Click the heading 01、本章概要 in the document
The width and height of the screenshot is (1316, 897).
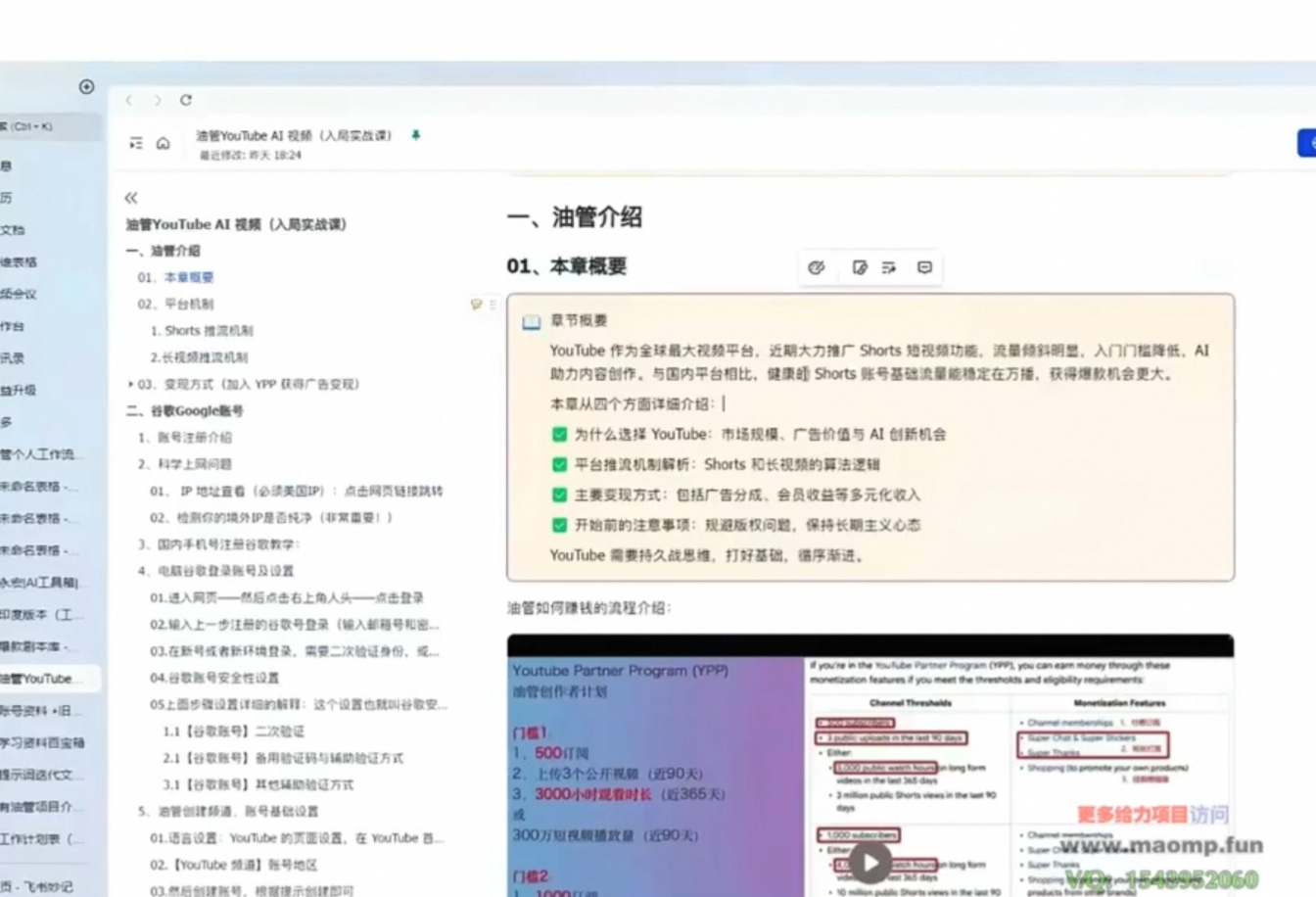tap(567, 266)
